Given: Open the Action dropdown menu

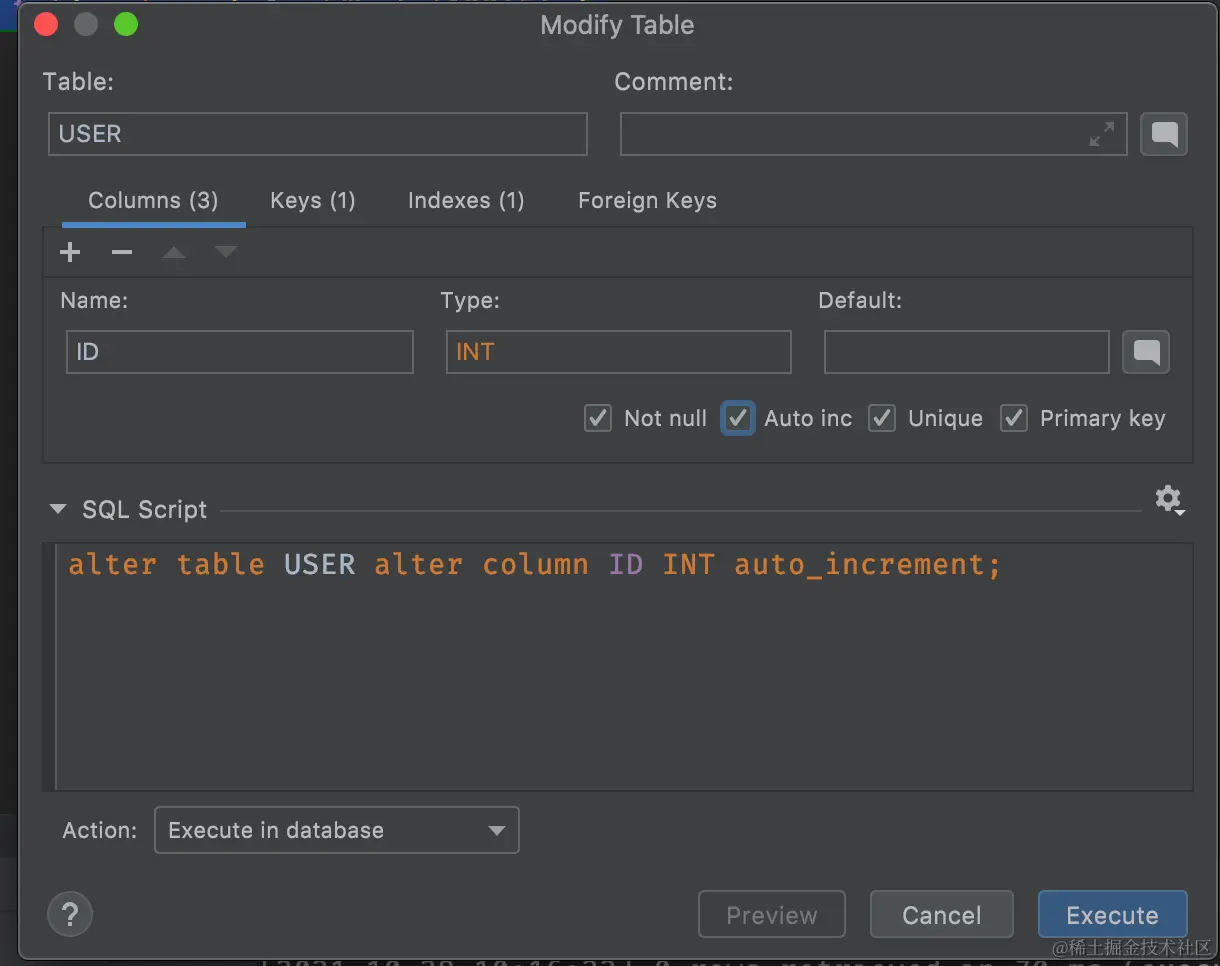Looking at the screenshot, I should tap(336, 830).
